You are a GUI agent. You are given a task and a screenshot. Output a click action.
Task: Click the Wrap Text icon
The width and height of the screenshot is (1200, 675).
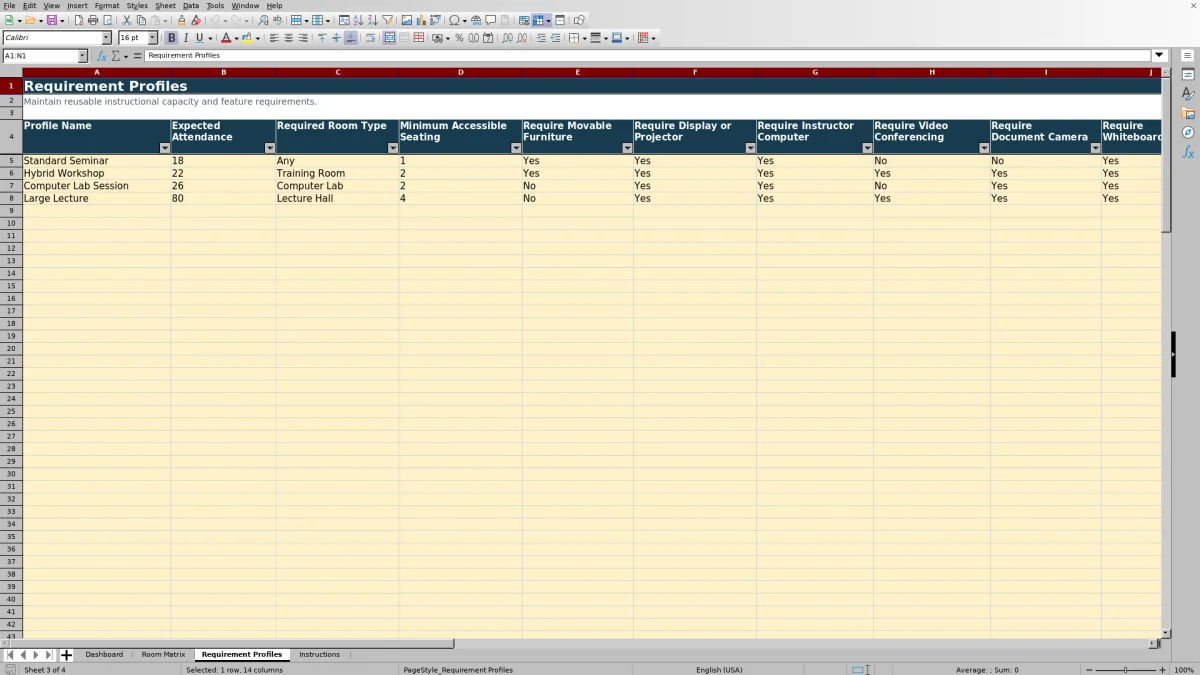370,38
